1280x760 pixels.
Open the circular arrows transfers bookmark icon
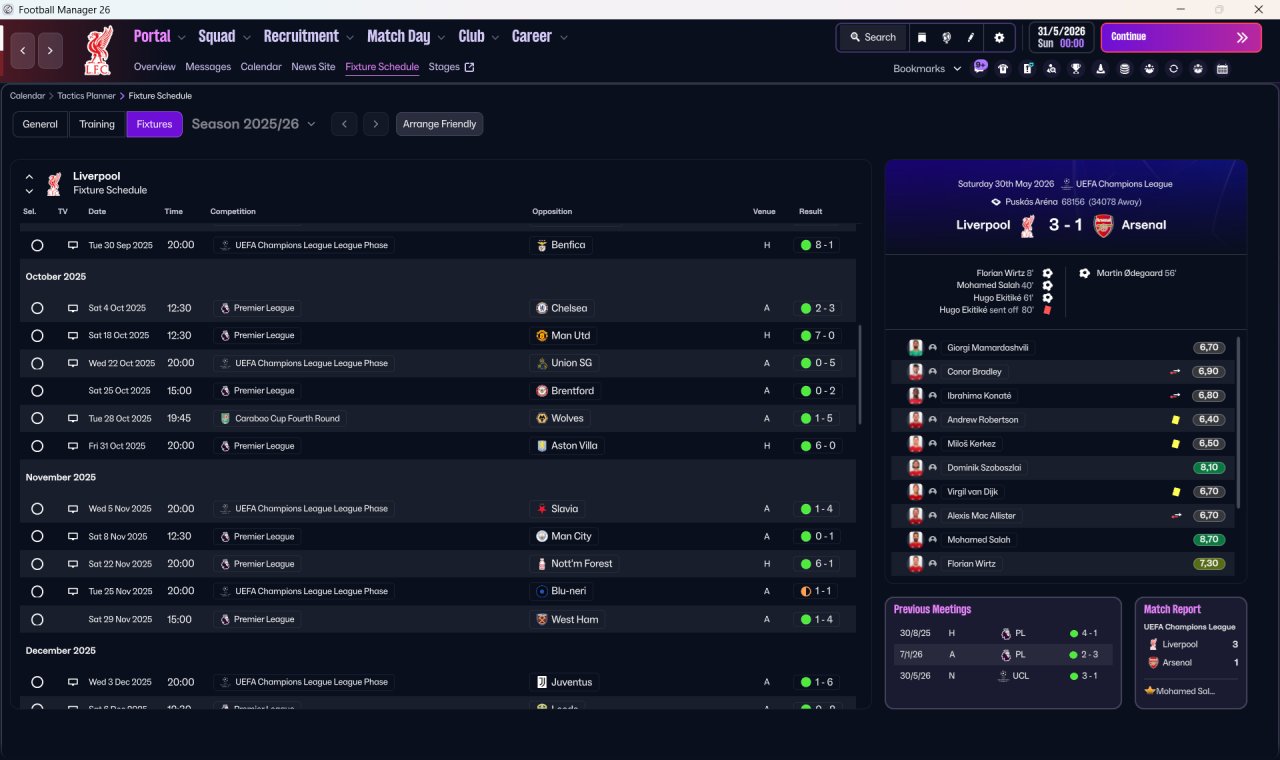[x=1173, y=69]
